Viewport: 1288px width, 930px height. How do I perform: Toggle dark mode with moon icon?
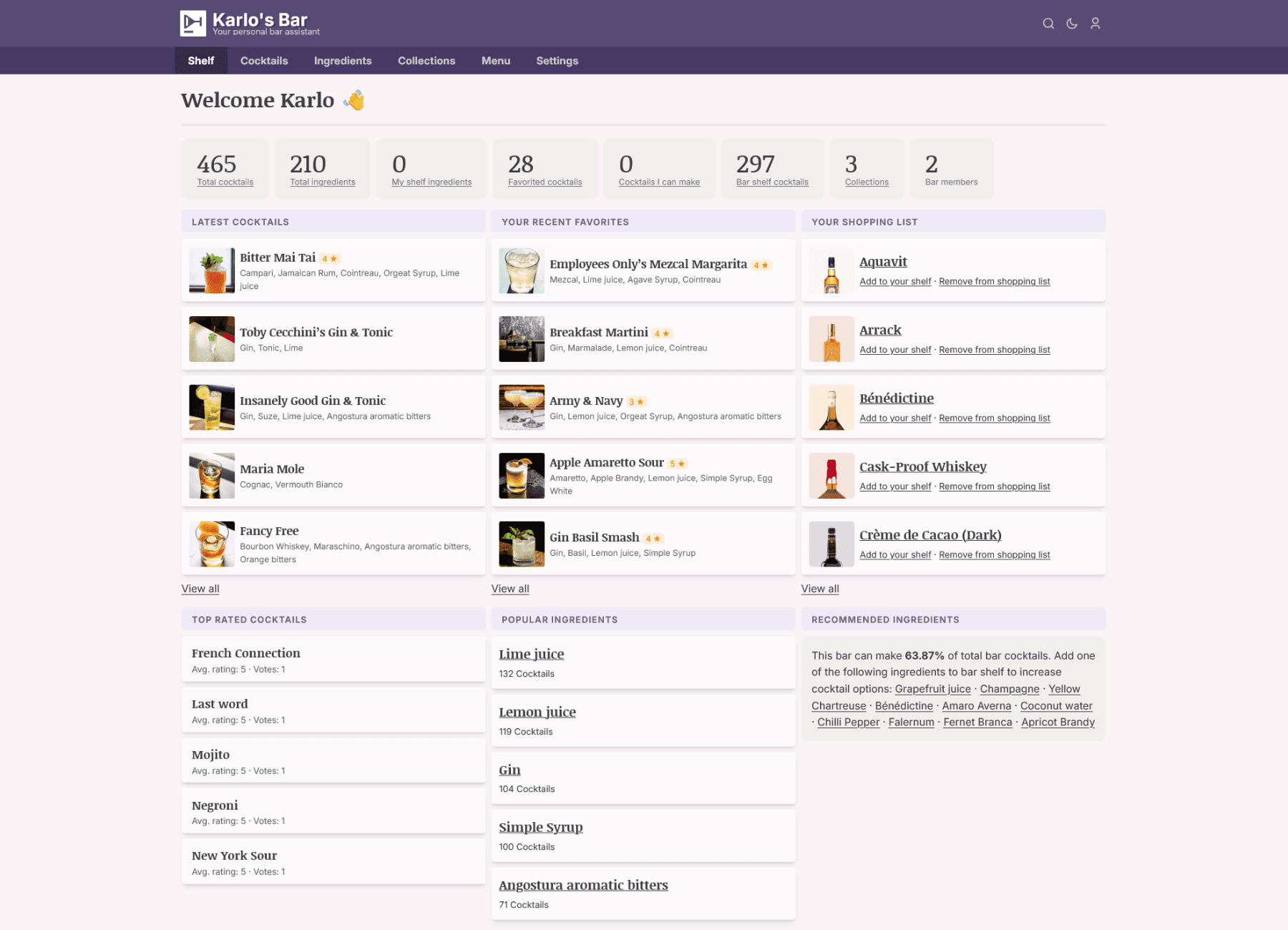(x=1072, y=24)
